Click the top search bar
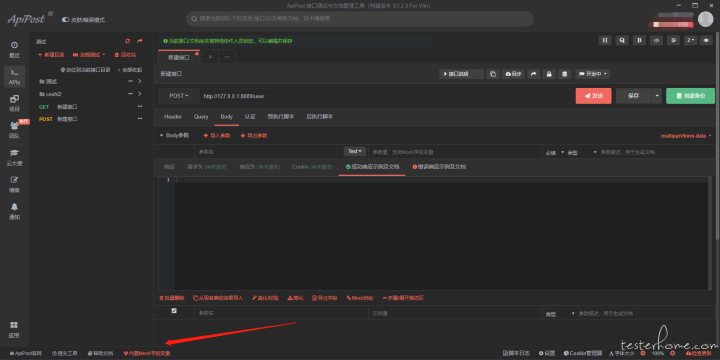The width and height of the screenshot is (720, 360). pyautogui.click(x=360, y=19)
